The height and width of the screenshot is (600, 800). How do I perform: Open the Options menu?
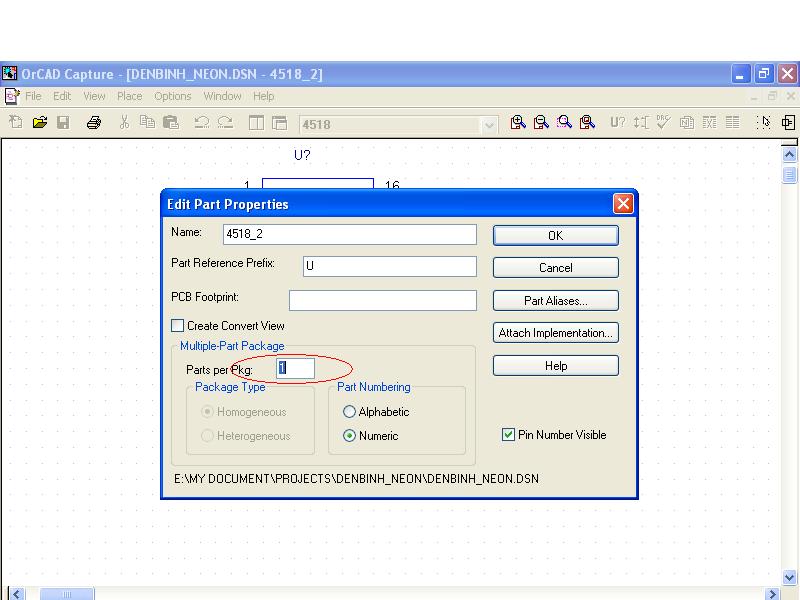[173, 96]
